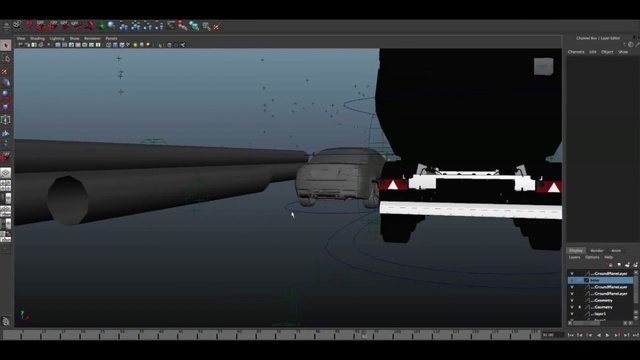The image size is (640, 360).
Task: Switch to Render layer tab
Action: tap(597, 251)
